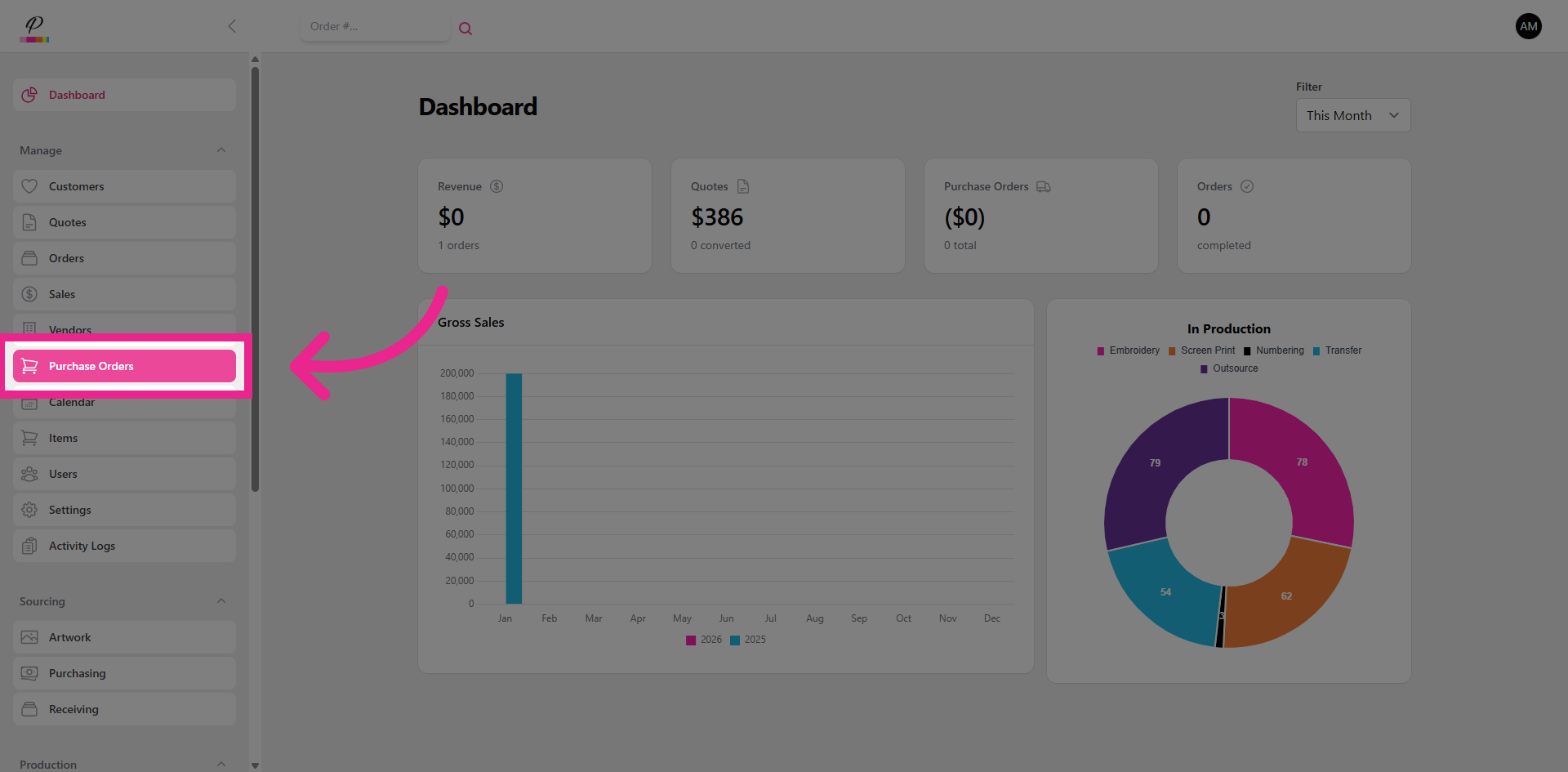Collapse sidebar with the back chevron

[x=232, y=26]
